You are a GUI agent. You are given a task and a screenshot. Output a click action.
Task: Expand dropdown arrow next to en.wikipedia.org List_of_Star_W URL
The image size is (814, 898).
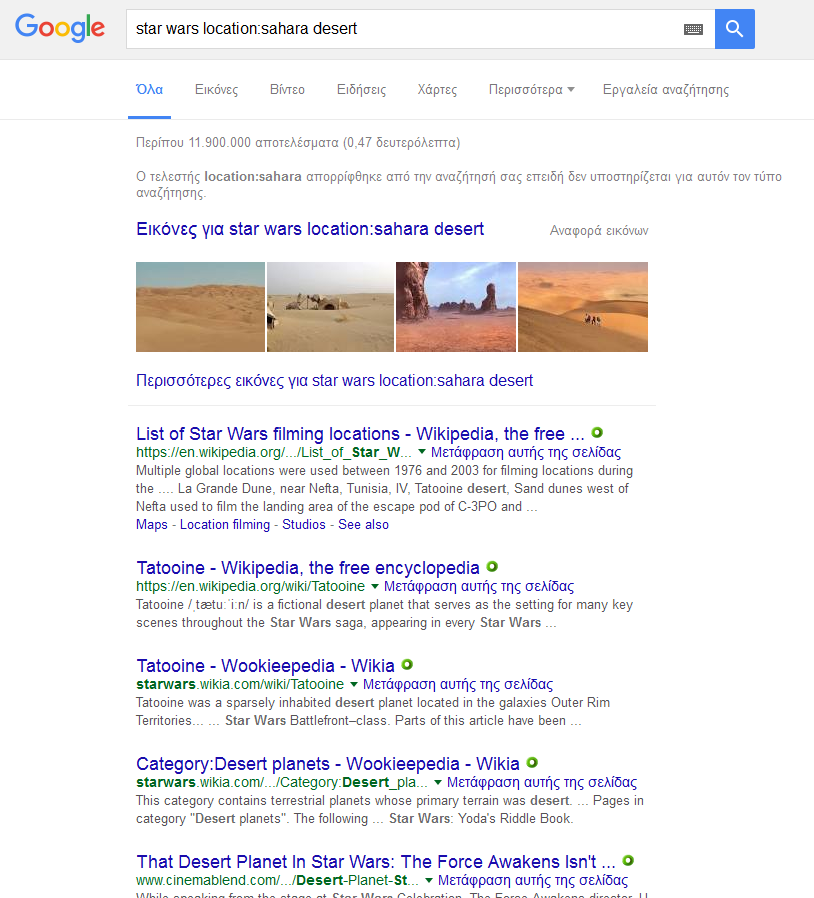tap(422, 452)
